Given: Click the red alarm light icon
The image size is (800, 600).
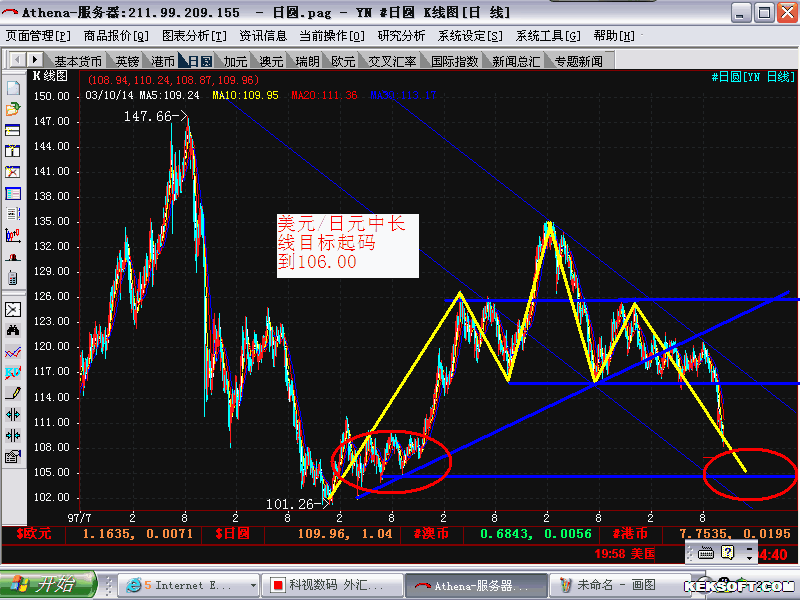Looking at the screenshot, I should (x=13, y=257).
